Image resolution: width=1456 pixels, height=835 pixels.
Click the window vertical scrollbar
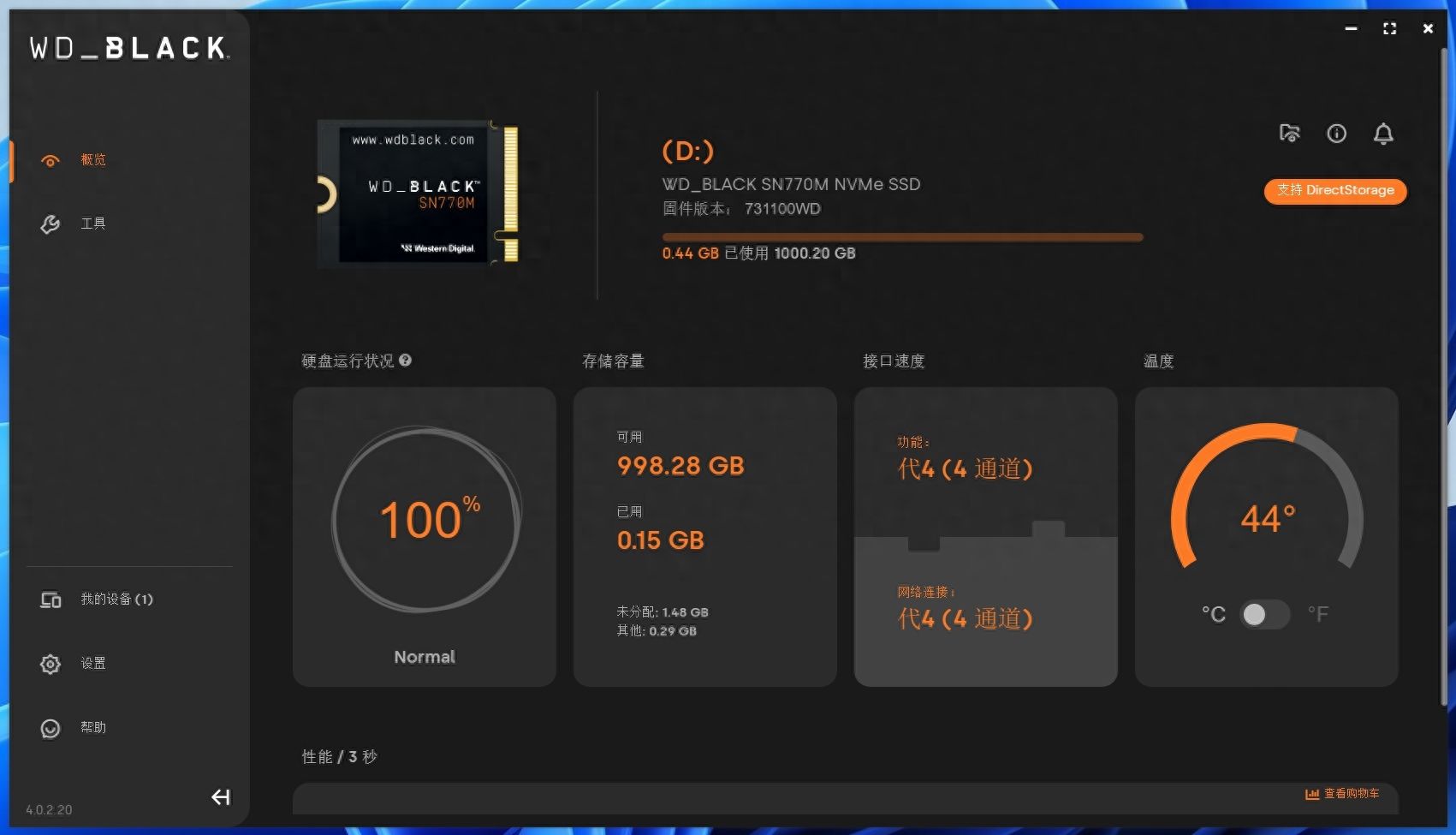1446,377
